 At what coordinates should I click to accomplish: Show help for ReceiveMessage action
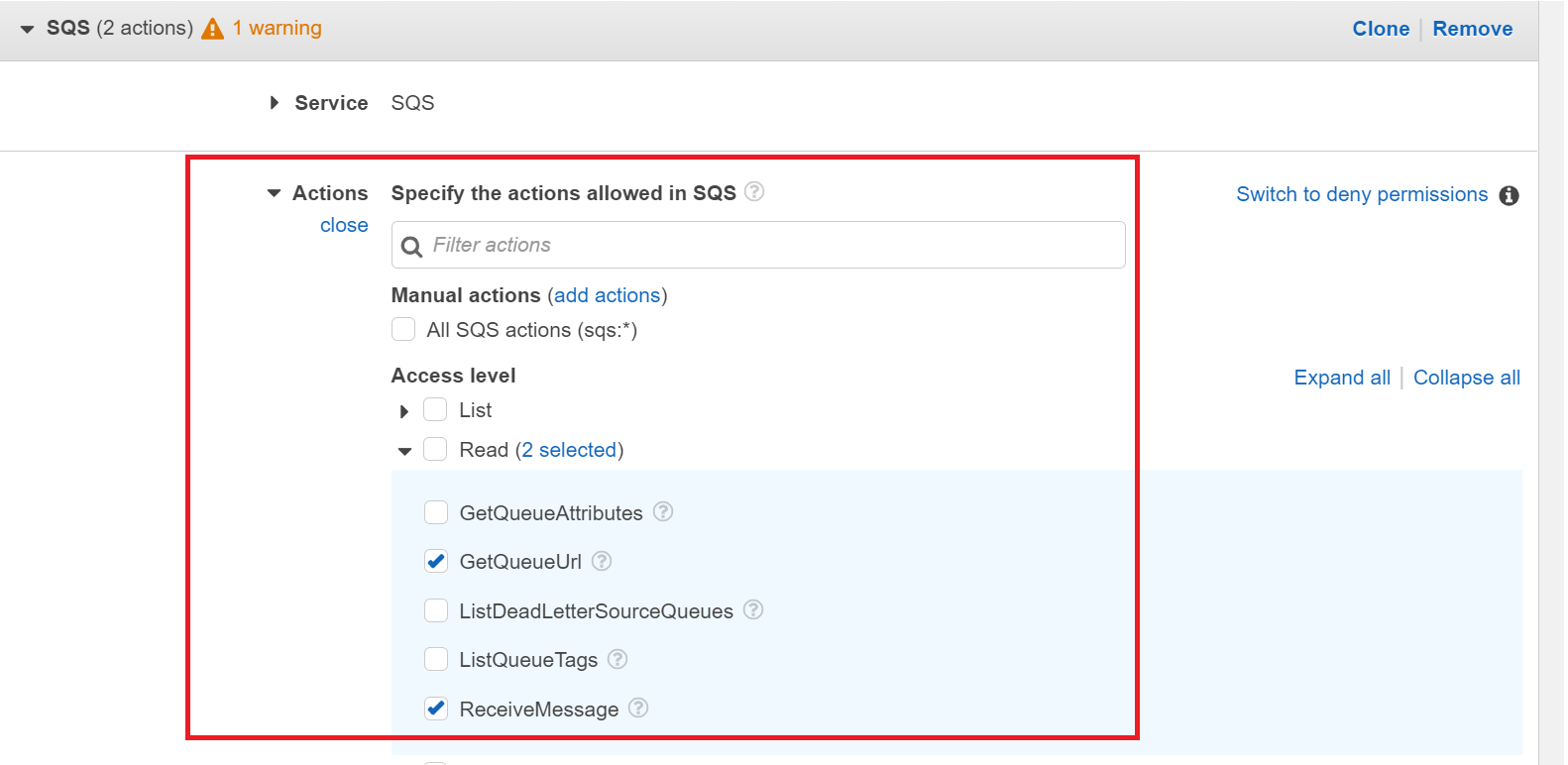[638, 709]
